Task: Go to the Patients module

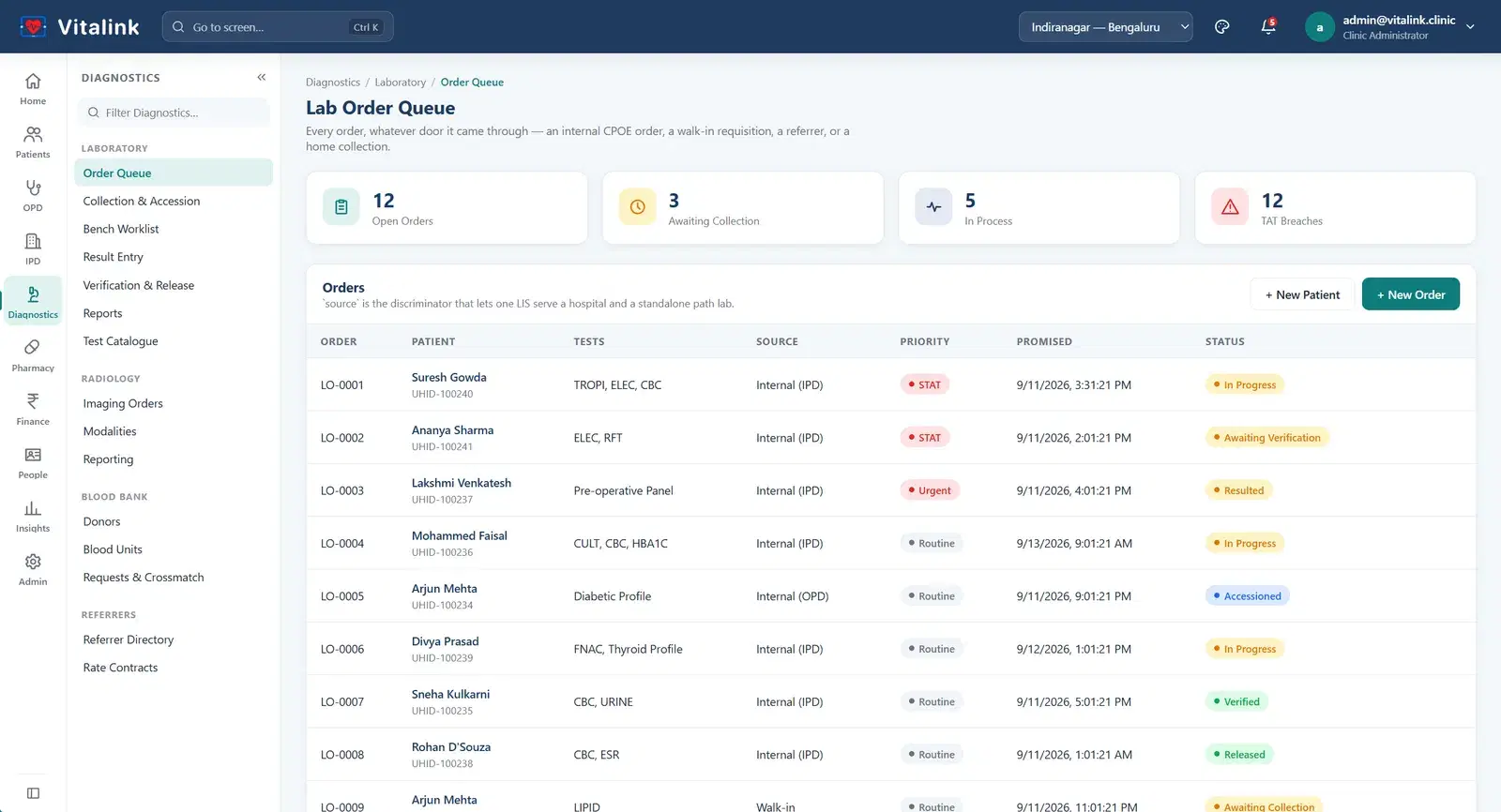Action: [33, 143]
